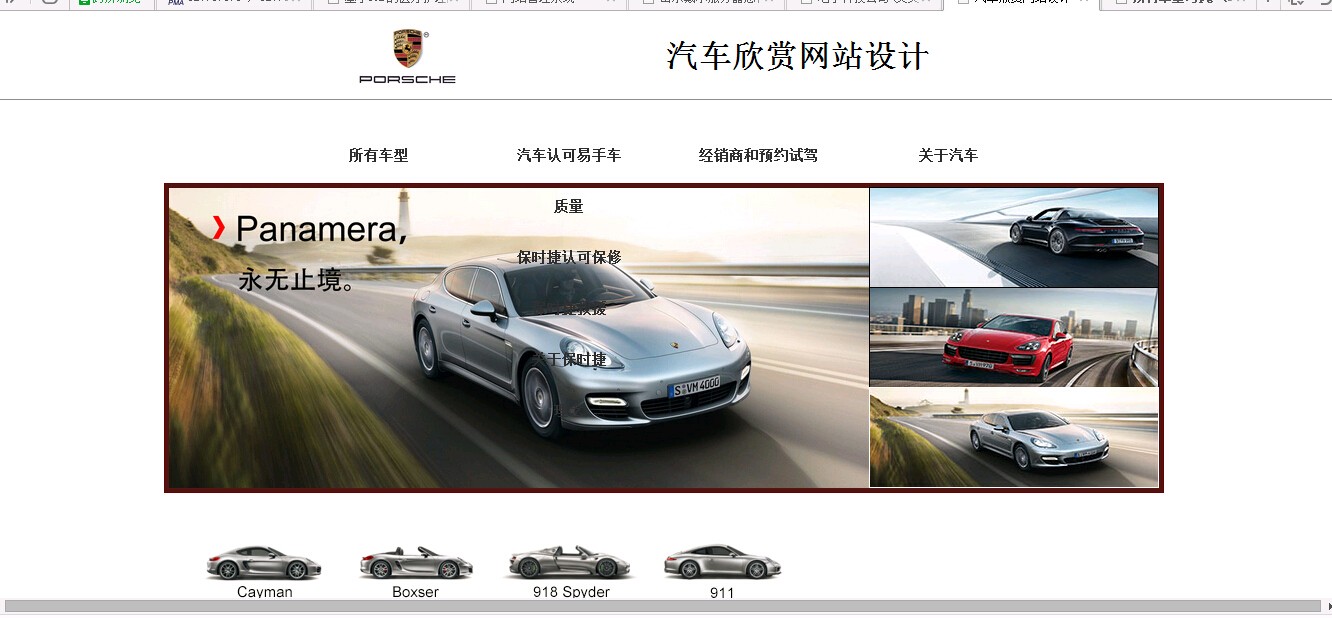The height and width of the screenshot is (618, 1332).
Task: Open the 关于汽车 menu
Action: point(948,155)
